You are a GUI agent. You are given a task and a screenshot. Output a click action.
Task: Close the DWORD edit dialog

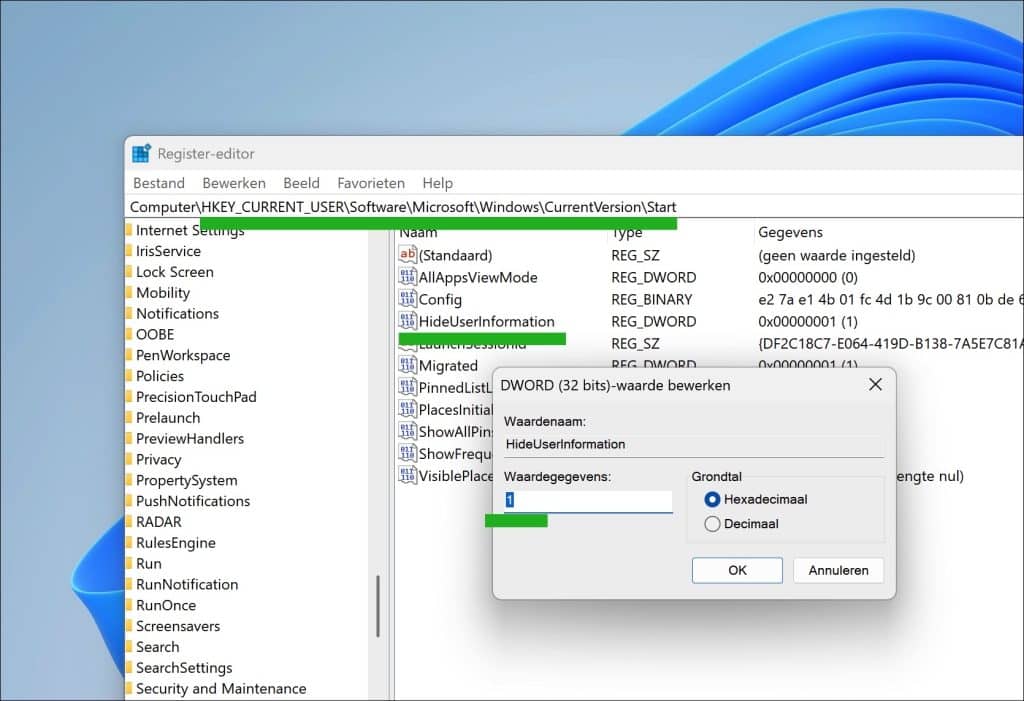point(875,385)
